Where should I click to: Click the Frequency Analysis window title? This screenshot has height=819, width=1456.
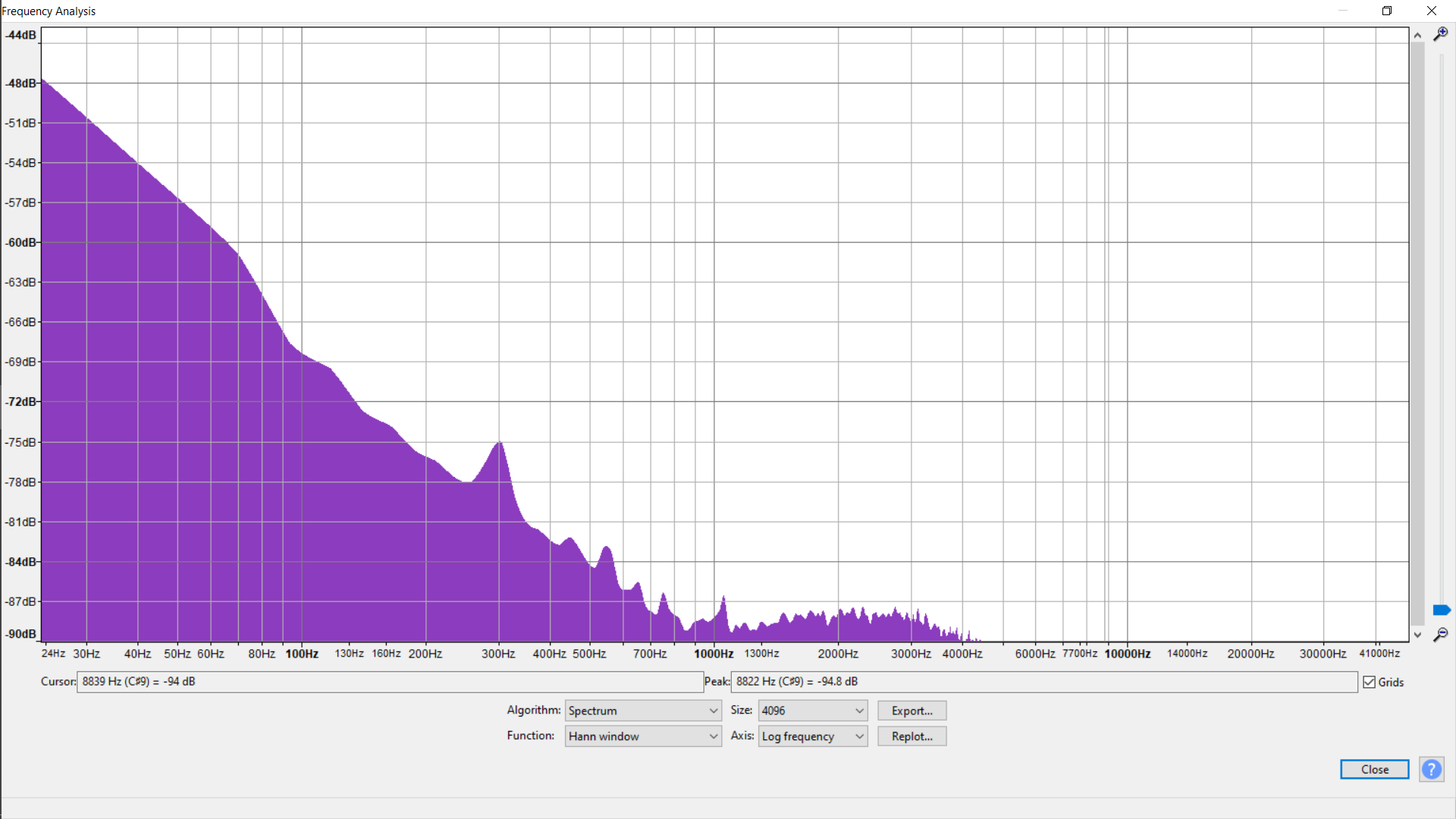(49, 11)
